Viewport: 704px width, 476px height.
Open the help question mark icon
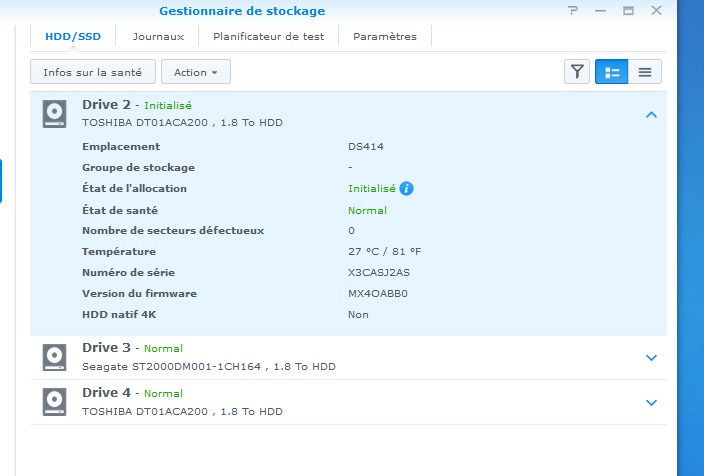click(x=572, y=10)
